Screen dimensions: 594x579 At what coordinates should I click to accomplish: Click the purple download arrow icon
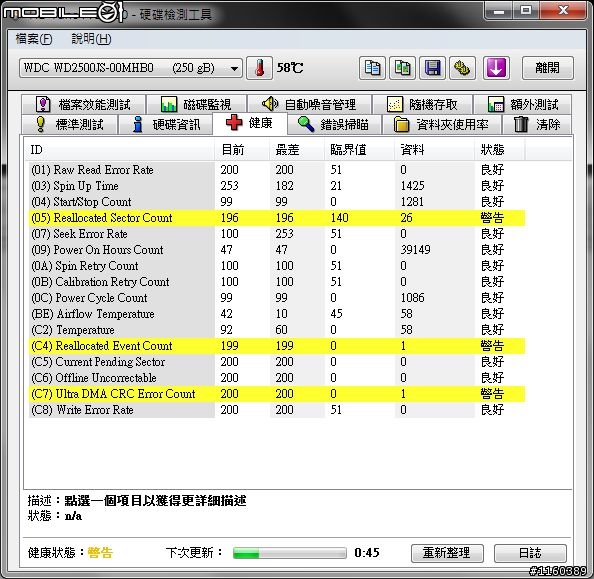(x=496, y=68)
